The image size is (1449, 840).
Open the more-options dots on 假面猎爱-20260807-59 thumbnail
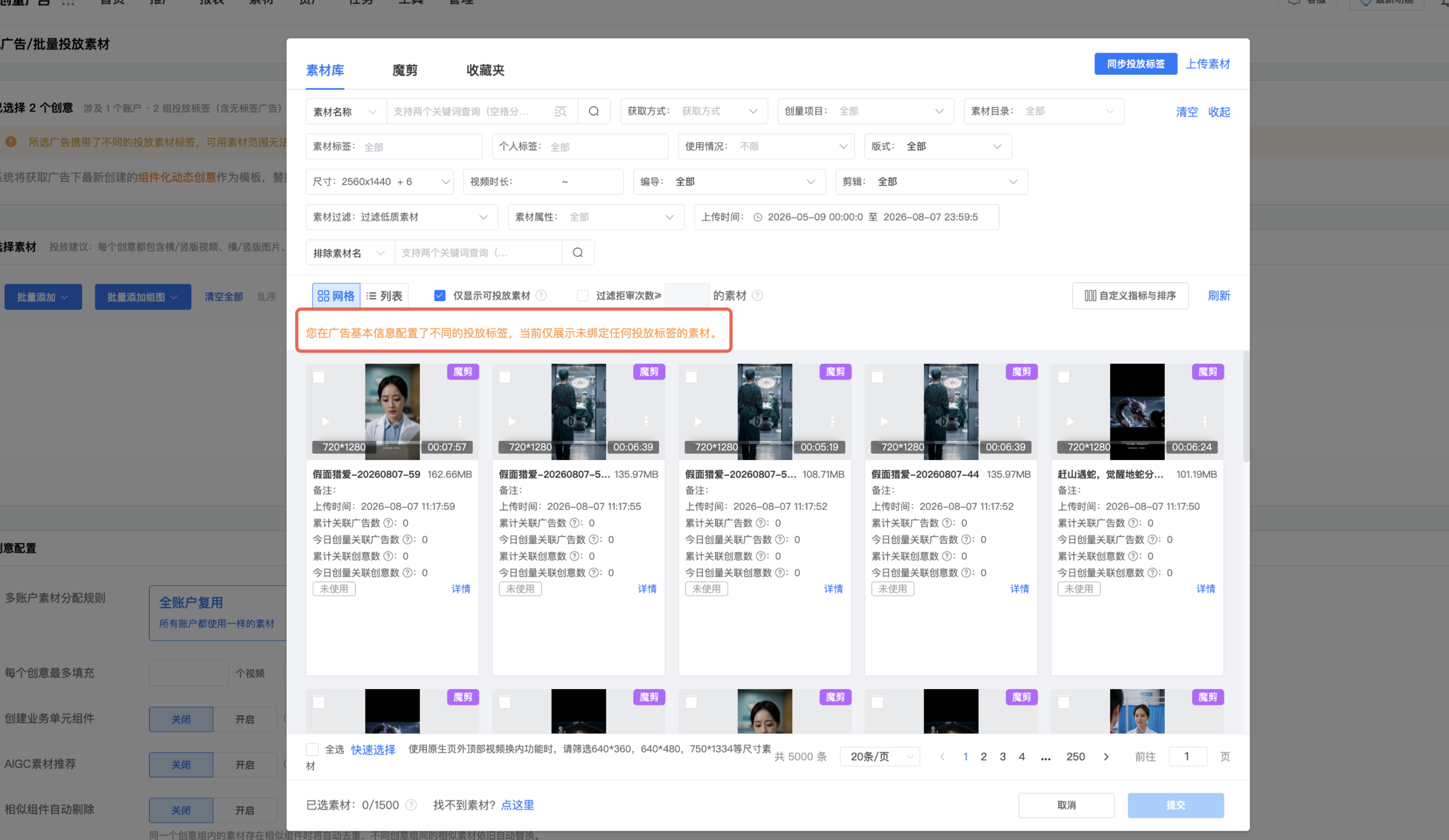coord(460,421)
